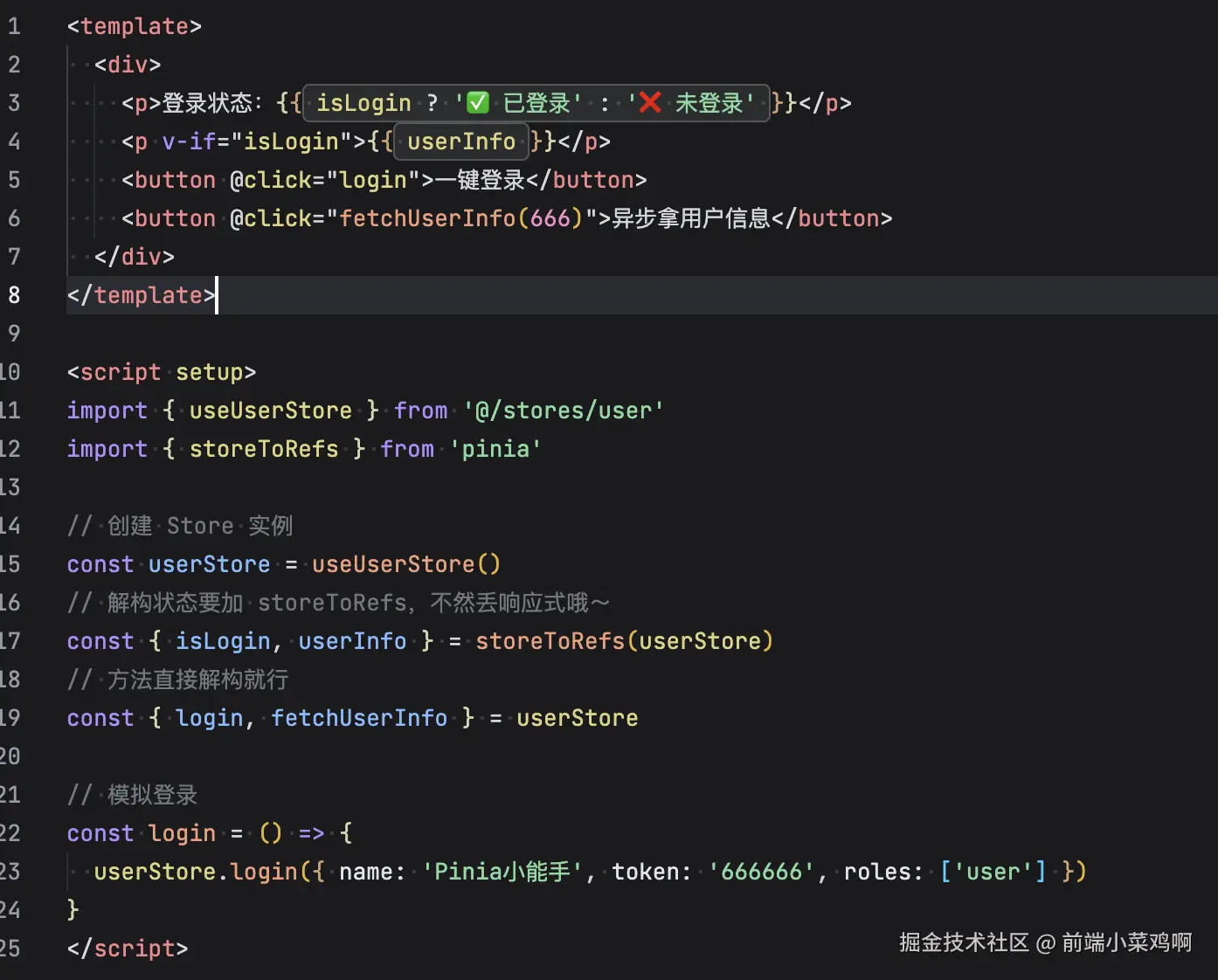The width and height of the screenshot is (1218, 980).
Task: Click the 'pinia' module string on line 12
Action: tap(495, 448)
